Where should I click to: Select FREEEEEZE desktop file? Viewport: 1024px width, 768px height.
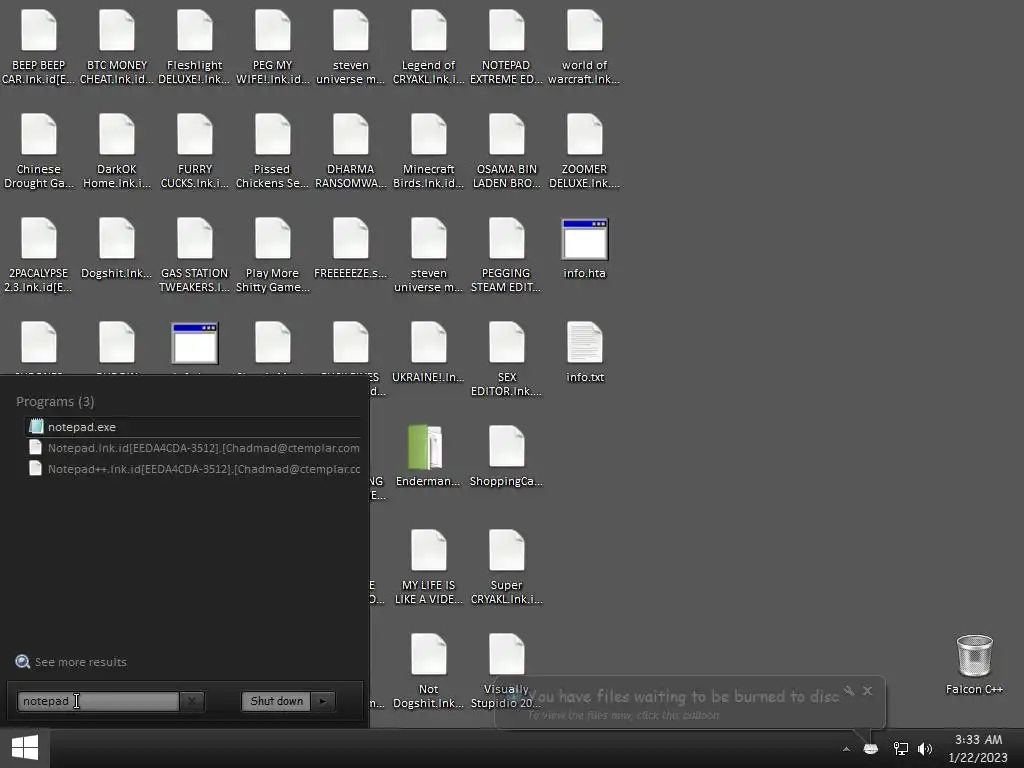tap(351, 249)
